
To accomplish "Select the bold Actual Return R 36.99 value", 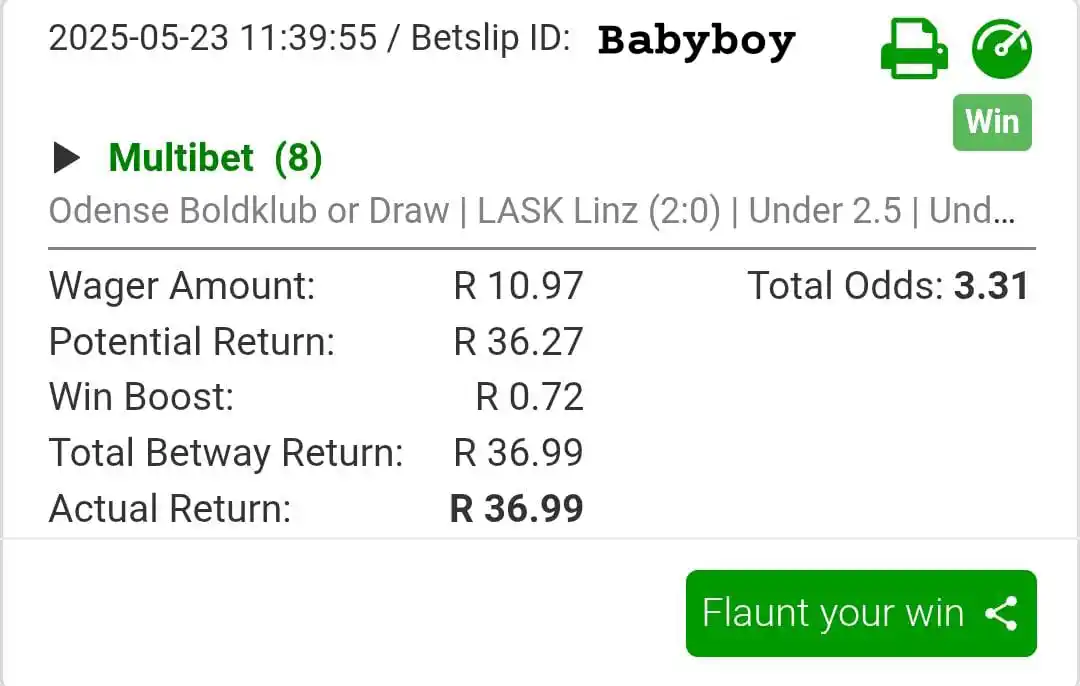I will point(517,508).
